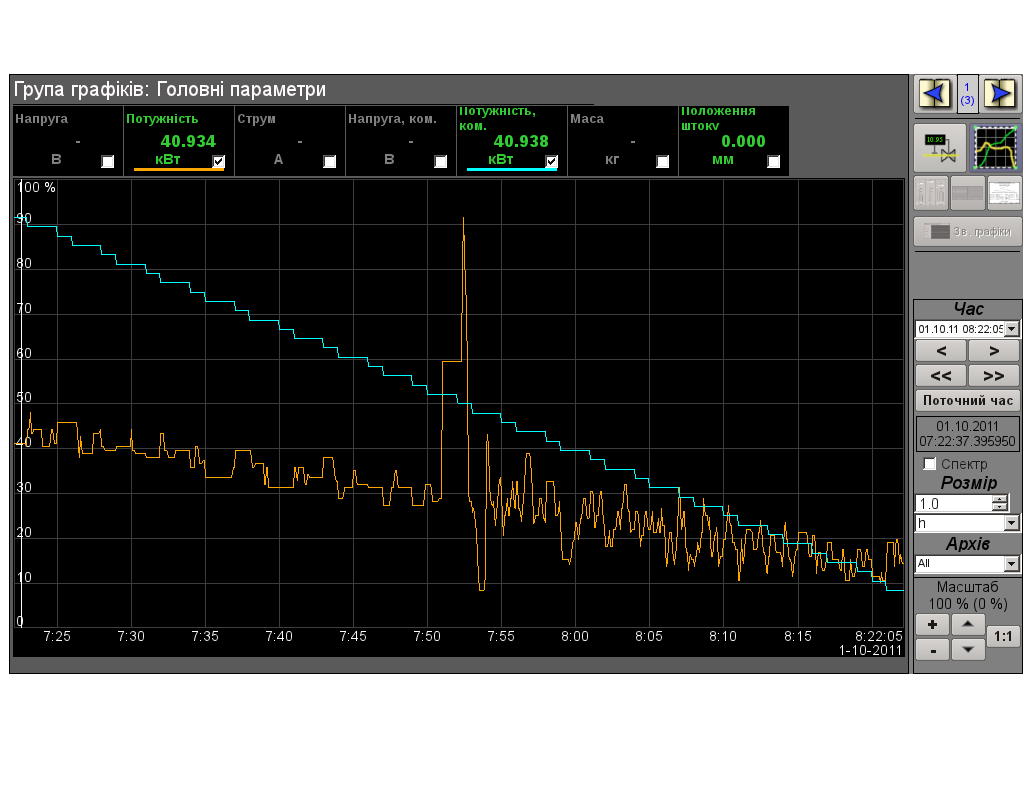The width and height of the screenshot is (1034, 793).
Task: Zoom out with the minus scale button
Action: (932, 649)
